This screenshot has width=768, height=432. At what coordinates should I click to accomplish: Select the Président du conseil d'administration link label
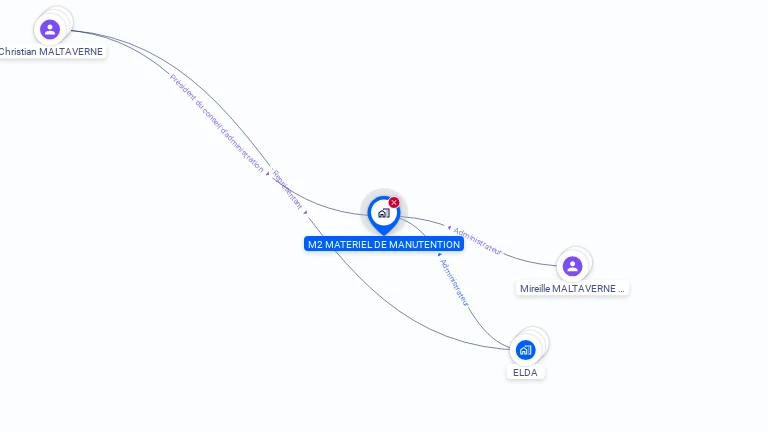pyautogui.click(x=216, y=123)
